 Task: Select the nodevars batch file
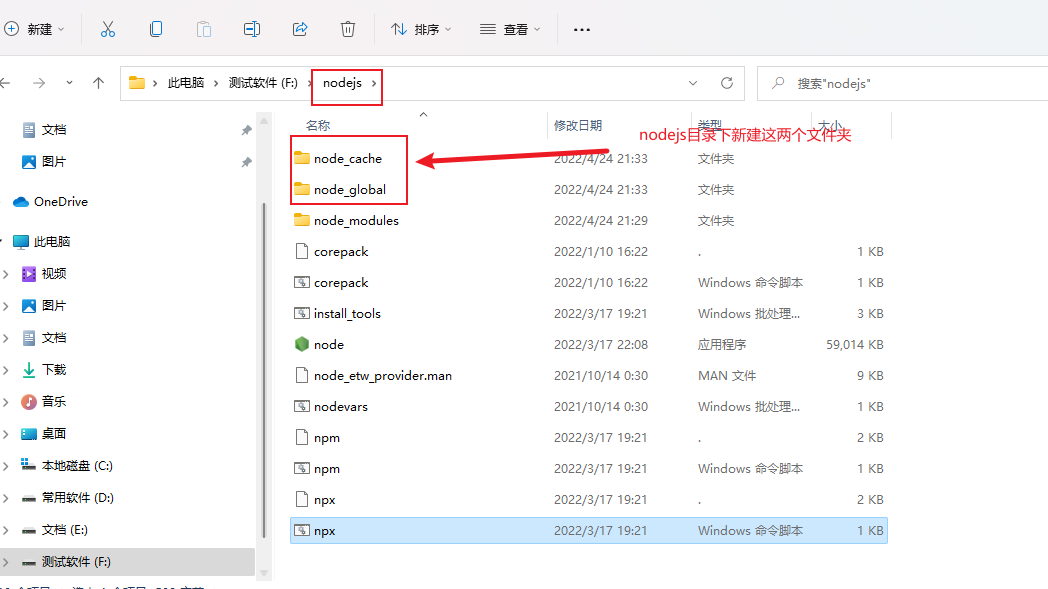341,406
